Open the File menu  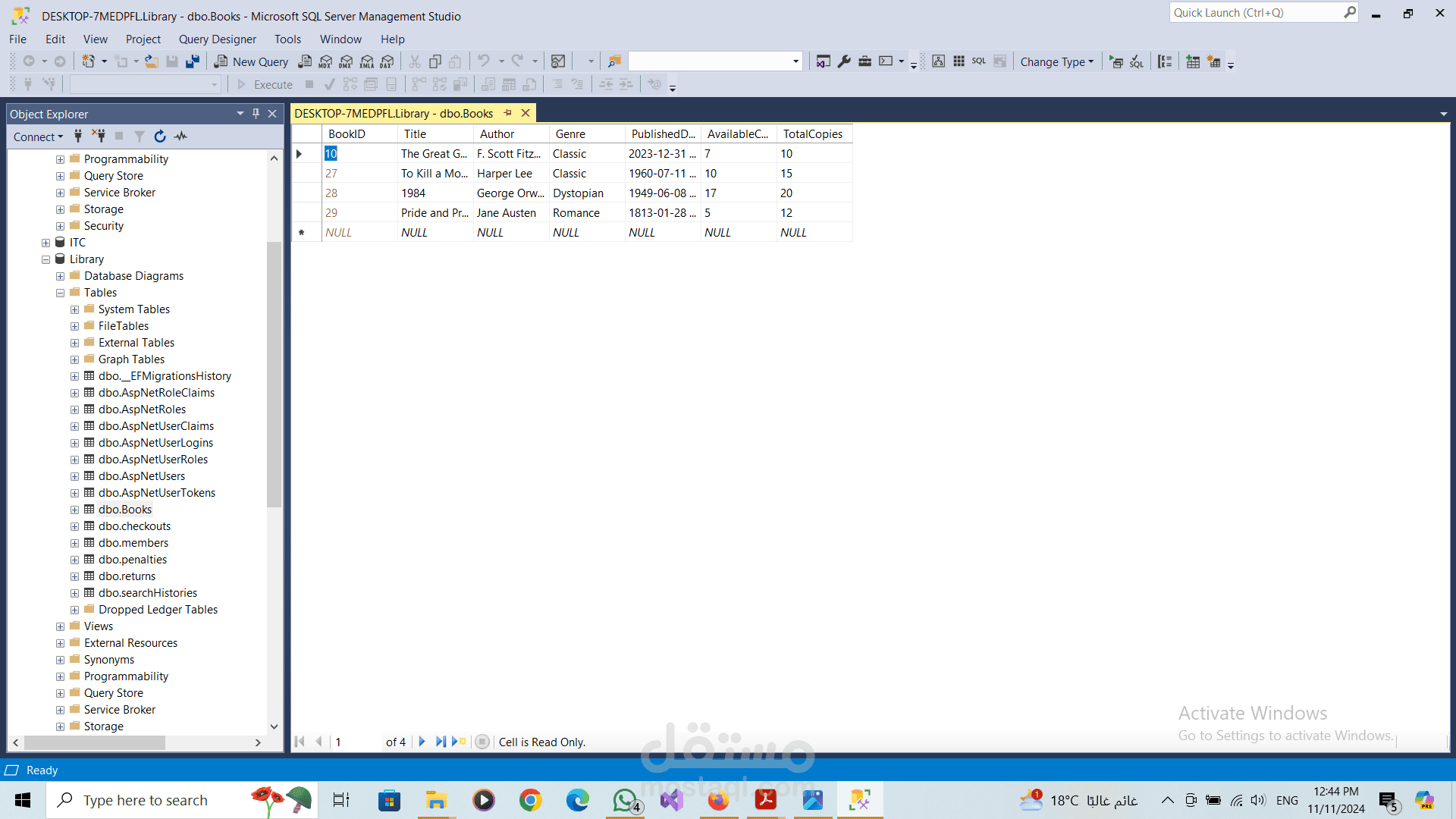coord(18,39)
